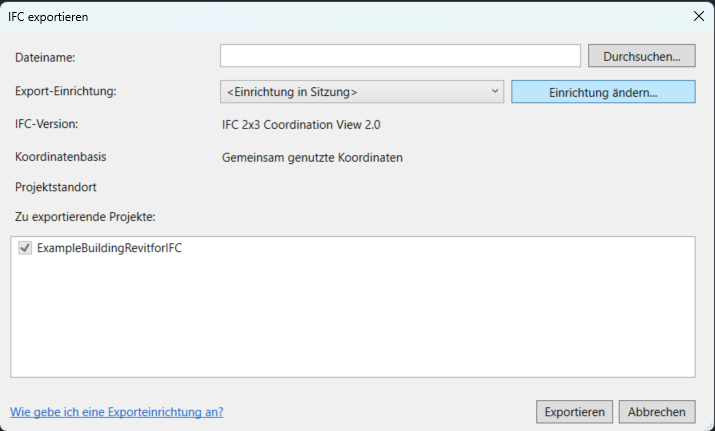Close the IFC exportieren dialog
Image resolution: width=715 pixels, height=431 pixels.
698,15
